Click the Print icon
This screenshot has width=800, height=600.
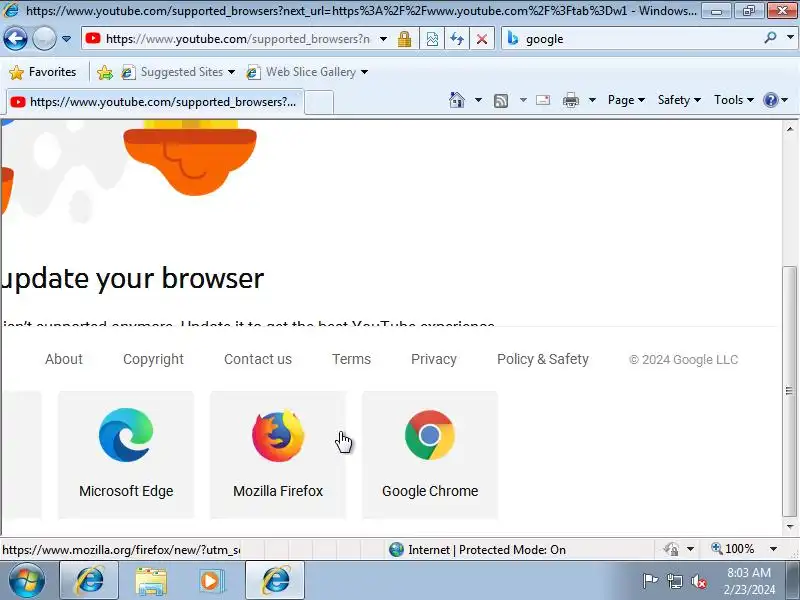pyautogui.click(x=570, y=101)
